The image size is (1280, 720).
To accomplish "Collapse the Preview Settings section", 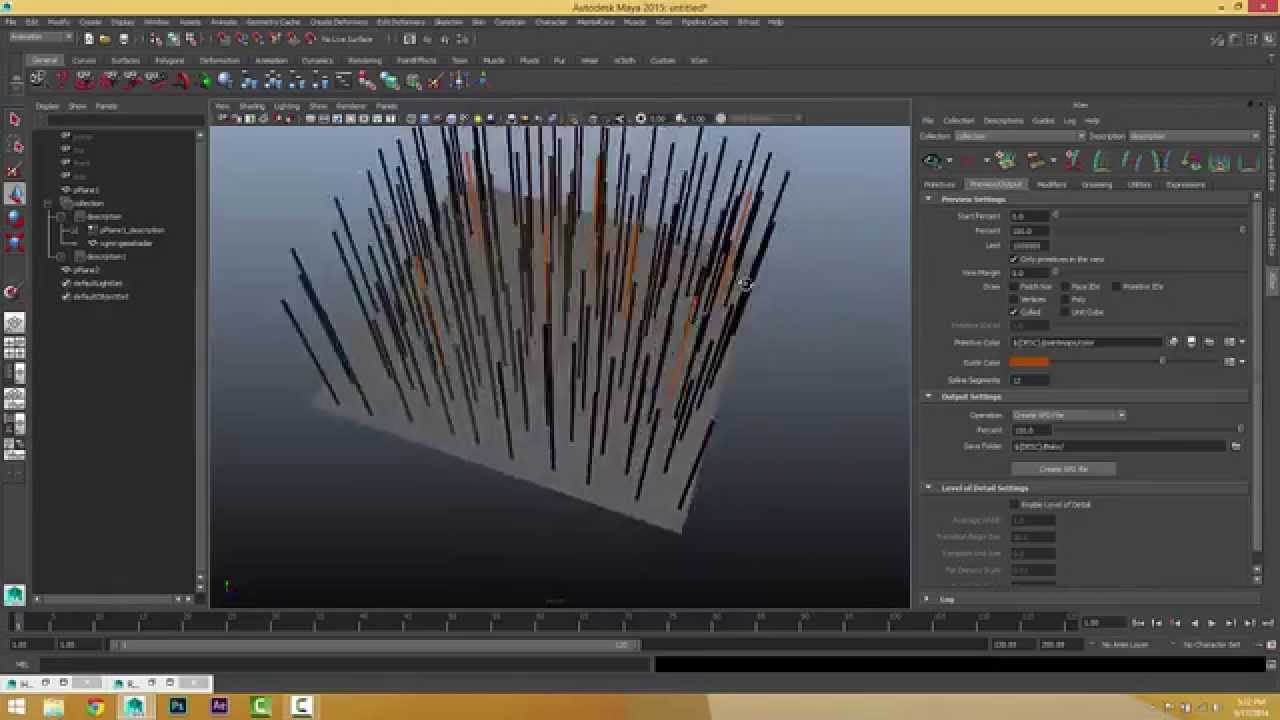I will tap(928, 200).
